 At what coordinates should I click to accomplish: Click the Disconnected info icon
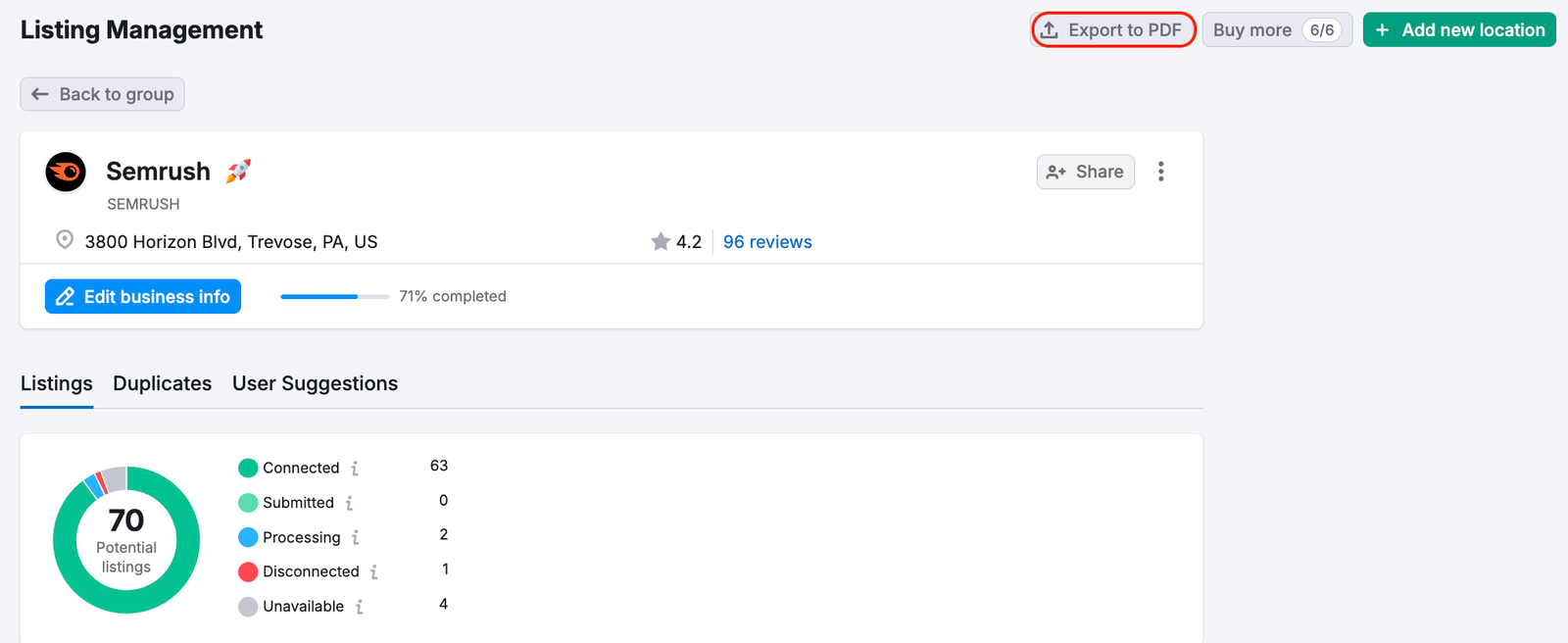point(374,571)
